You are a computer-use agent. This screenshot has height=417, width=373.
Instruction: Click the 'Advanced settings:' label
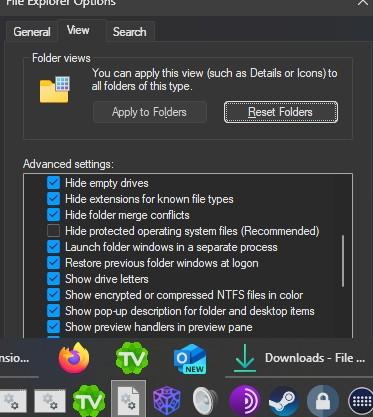[68, 164]
